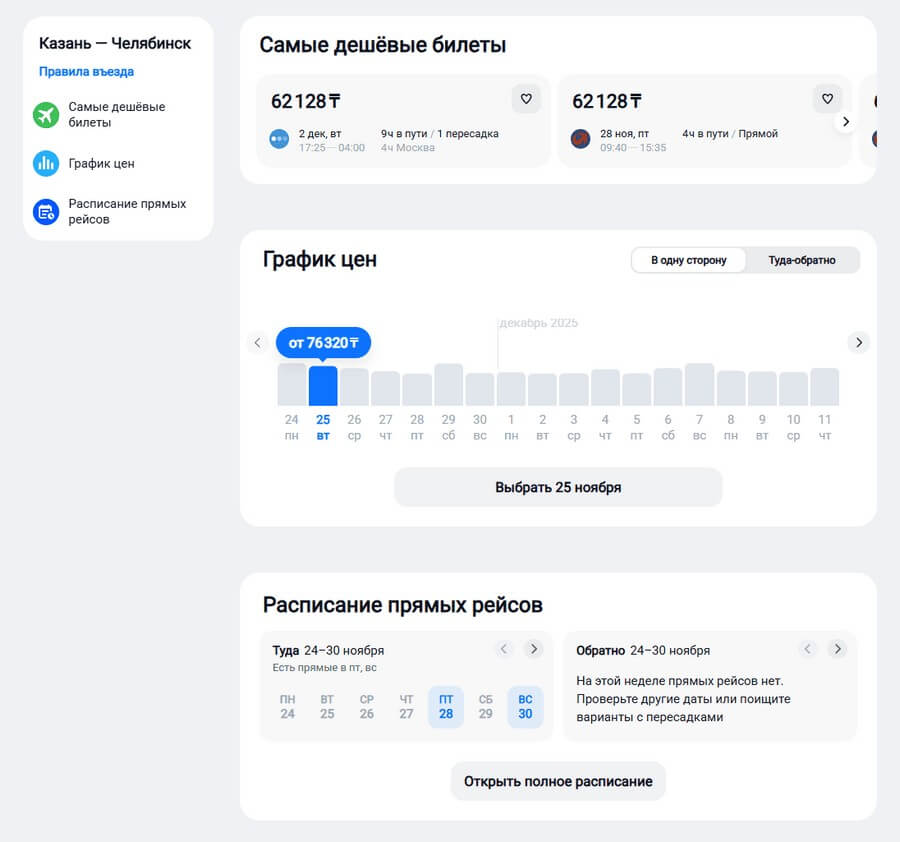Click the blue bar chart price graph icon

[x=46, y=164]
